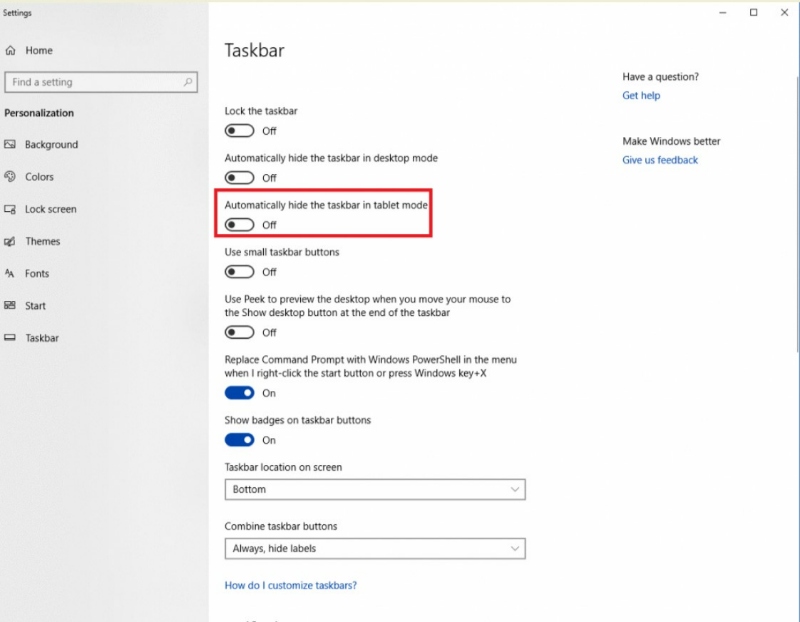Click the Themes brush icon
This screenshot has width=800, height=622.
(10, 241)
